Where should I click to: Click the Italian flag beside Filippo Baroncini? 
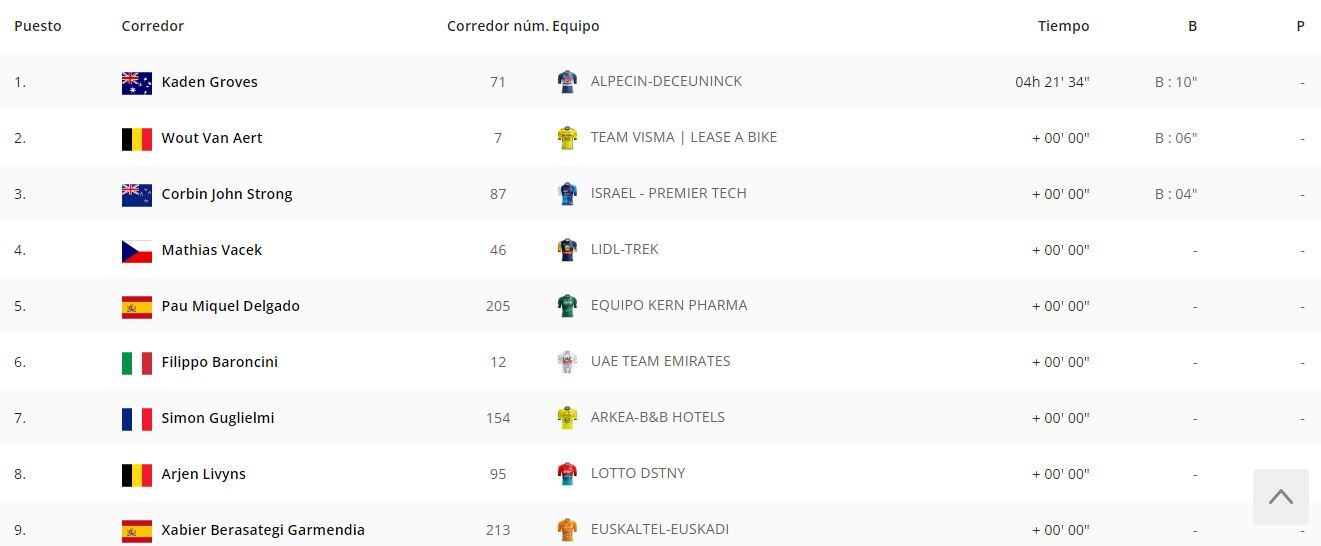pos(136,363)
